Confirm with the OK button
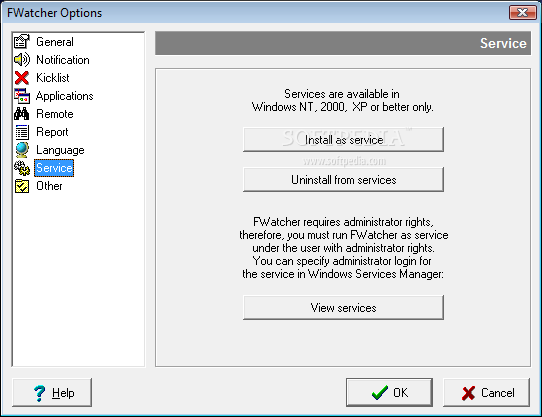Screen dimensions: 542x417 pyautogui.click(x=389, y=392)
